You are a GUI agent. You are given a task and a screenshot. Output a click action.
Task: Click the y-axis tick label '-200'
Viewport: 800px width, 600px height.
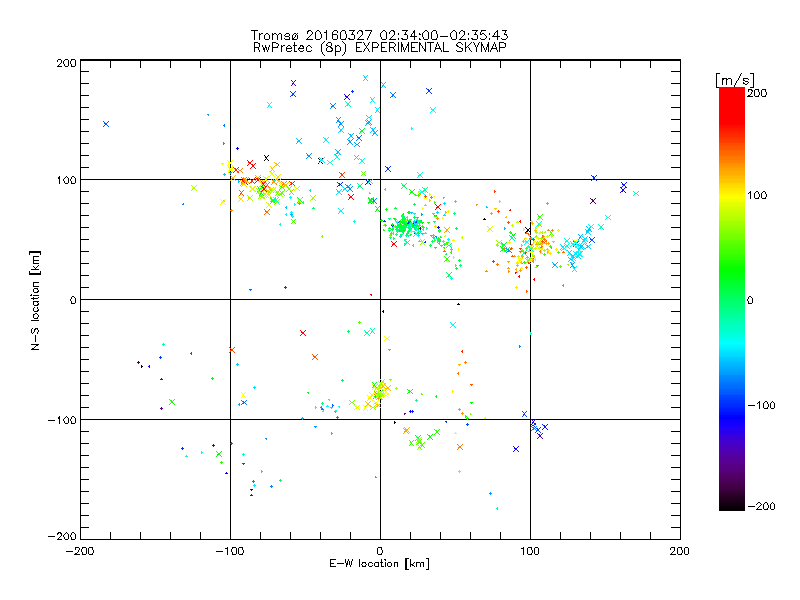(x=62, y=536)
